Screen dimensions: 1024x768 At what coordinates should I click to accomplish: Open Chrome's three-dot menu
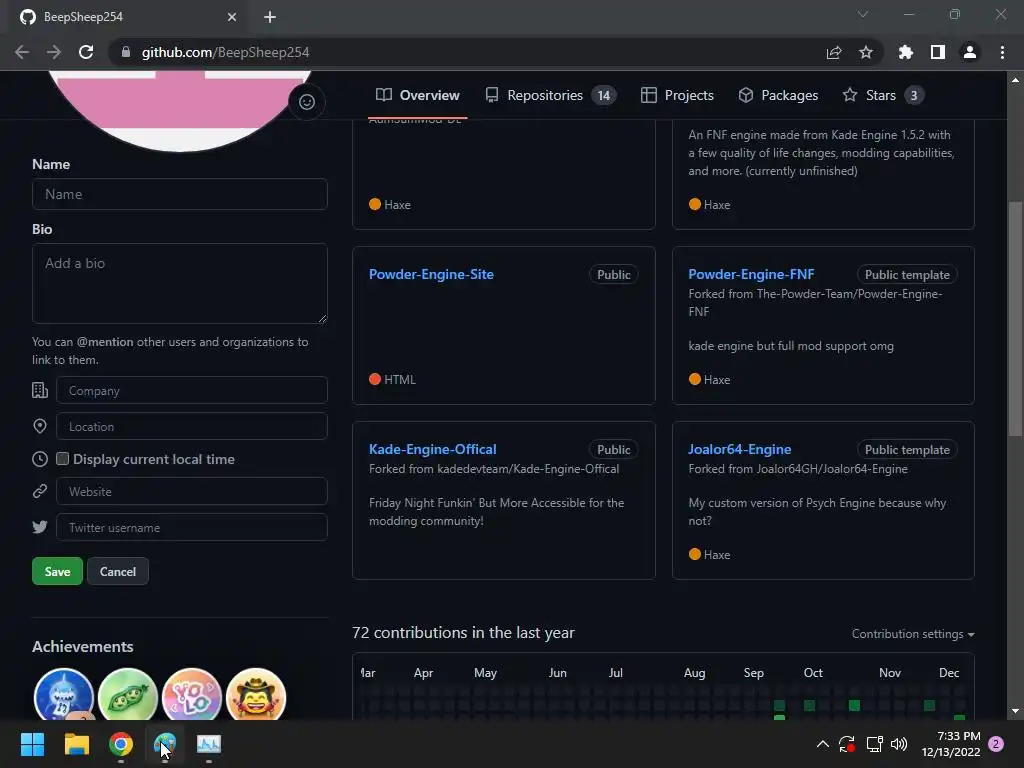pyautogui.click(x=1002, y=52)
